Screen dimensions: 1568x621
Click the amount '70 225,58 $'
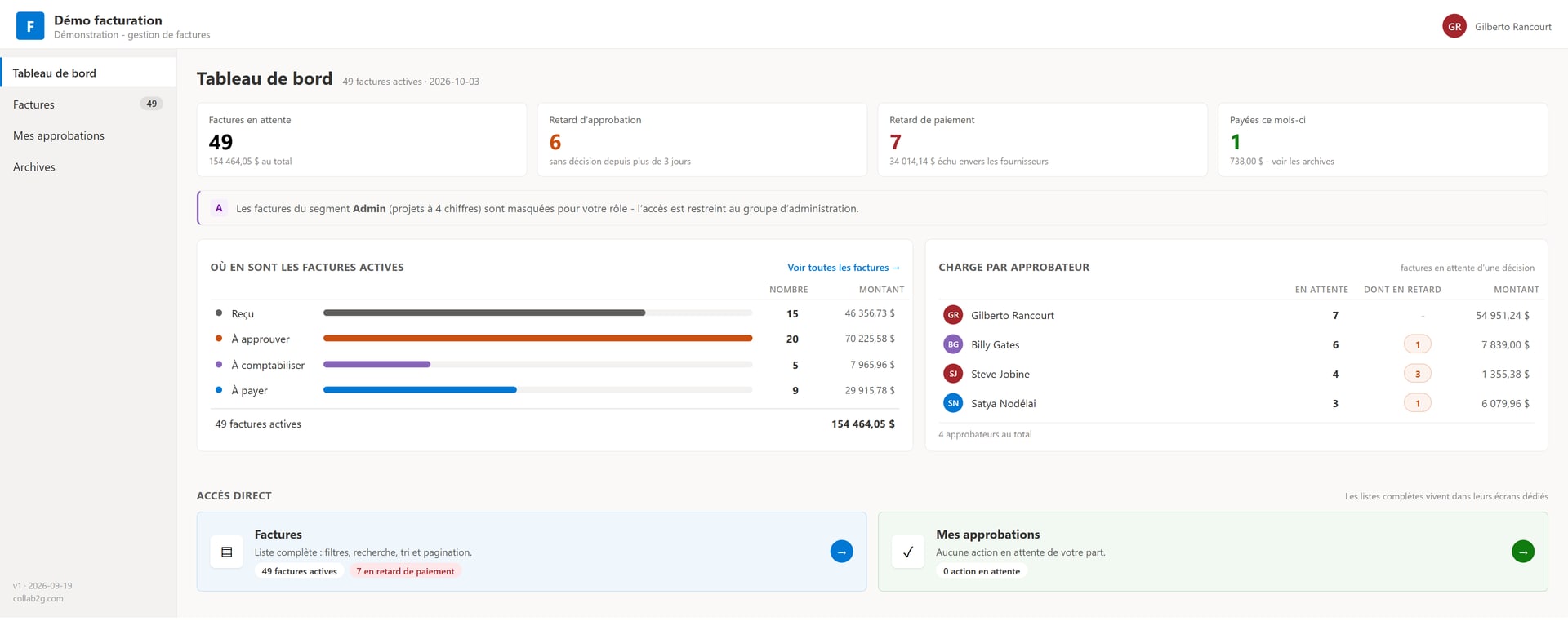(x=869, y=338)
